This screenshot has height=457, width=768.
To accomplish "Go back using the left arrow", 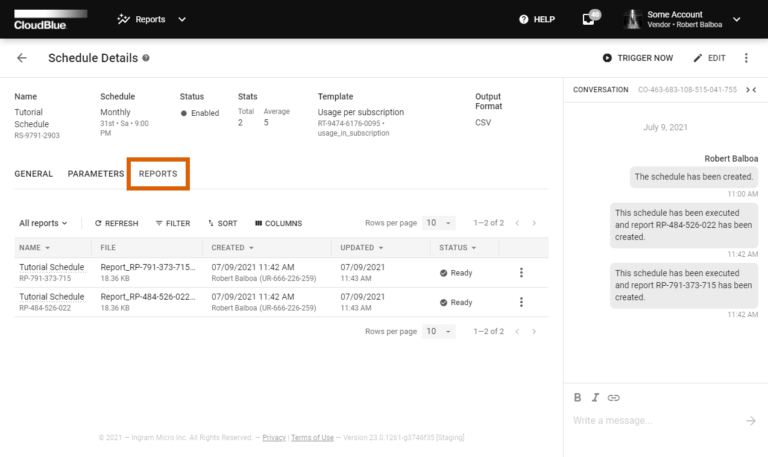I will tap(22, 58).
